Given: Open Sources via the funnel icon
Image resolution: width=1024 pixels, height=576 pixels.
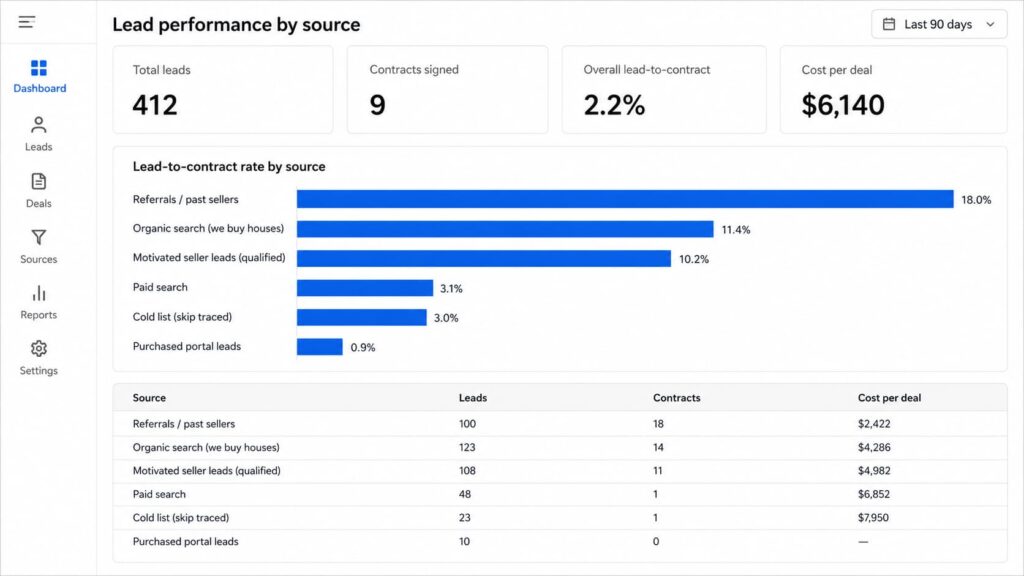Looking at the screenshot, I should coord(39,237).
